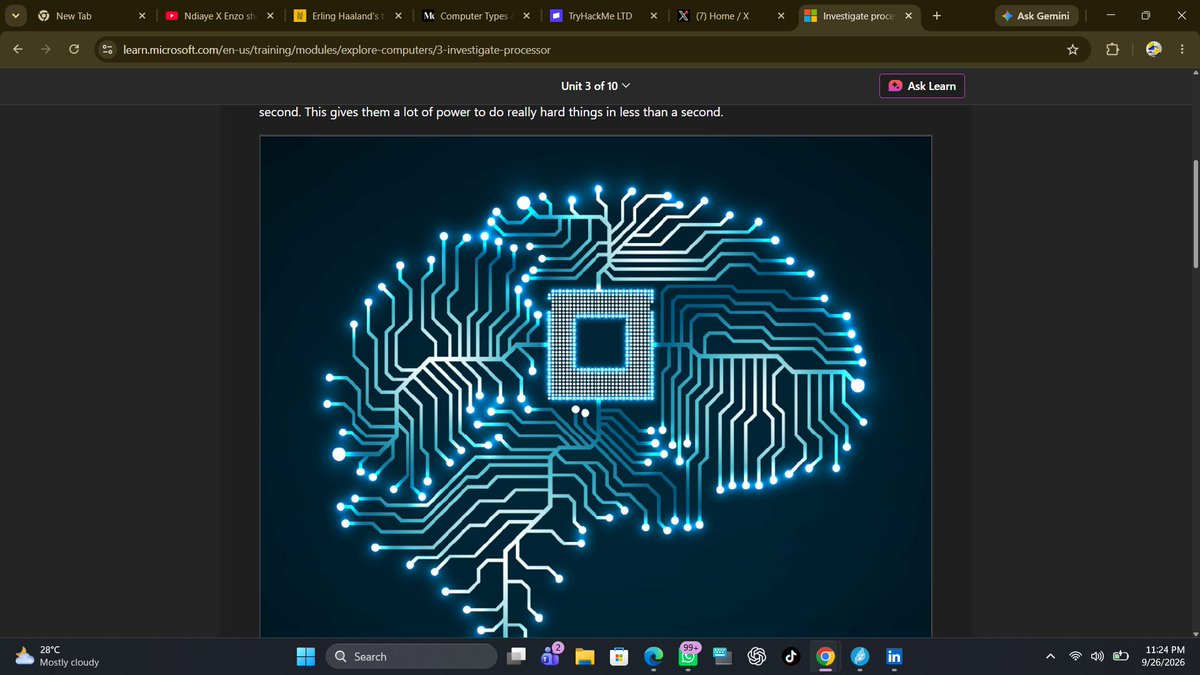The image size is (1200, 675).
Task: Reload the current page
Action: (x=74, y=49)
